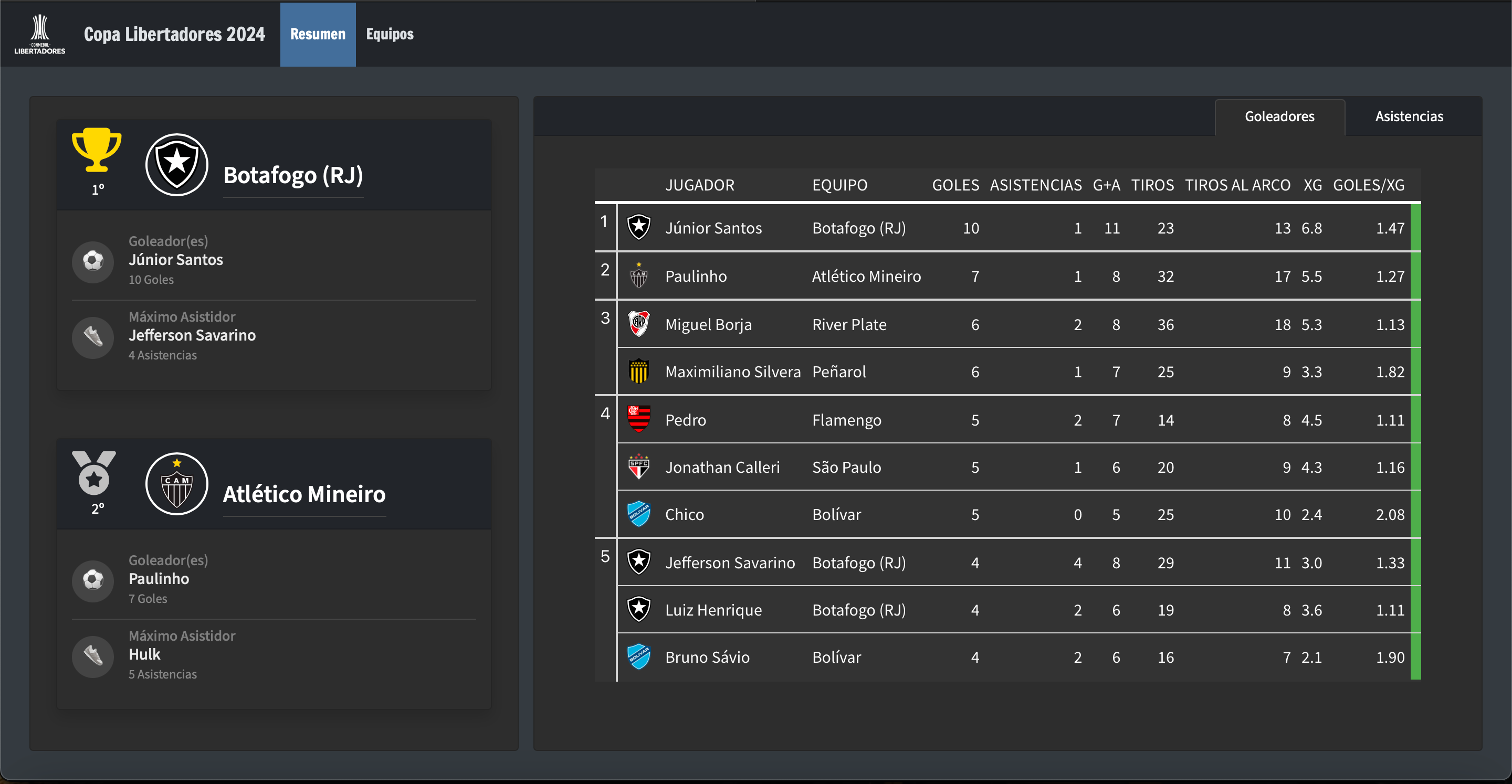Click the 6.8 XG value for Júnior Santos
Viewport: 1512px width, 784px height.
[1311, 228]
